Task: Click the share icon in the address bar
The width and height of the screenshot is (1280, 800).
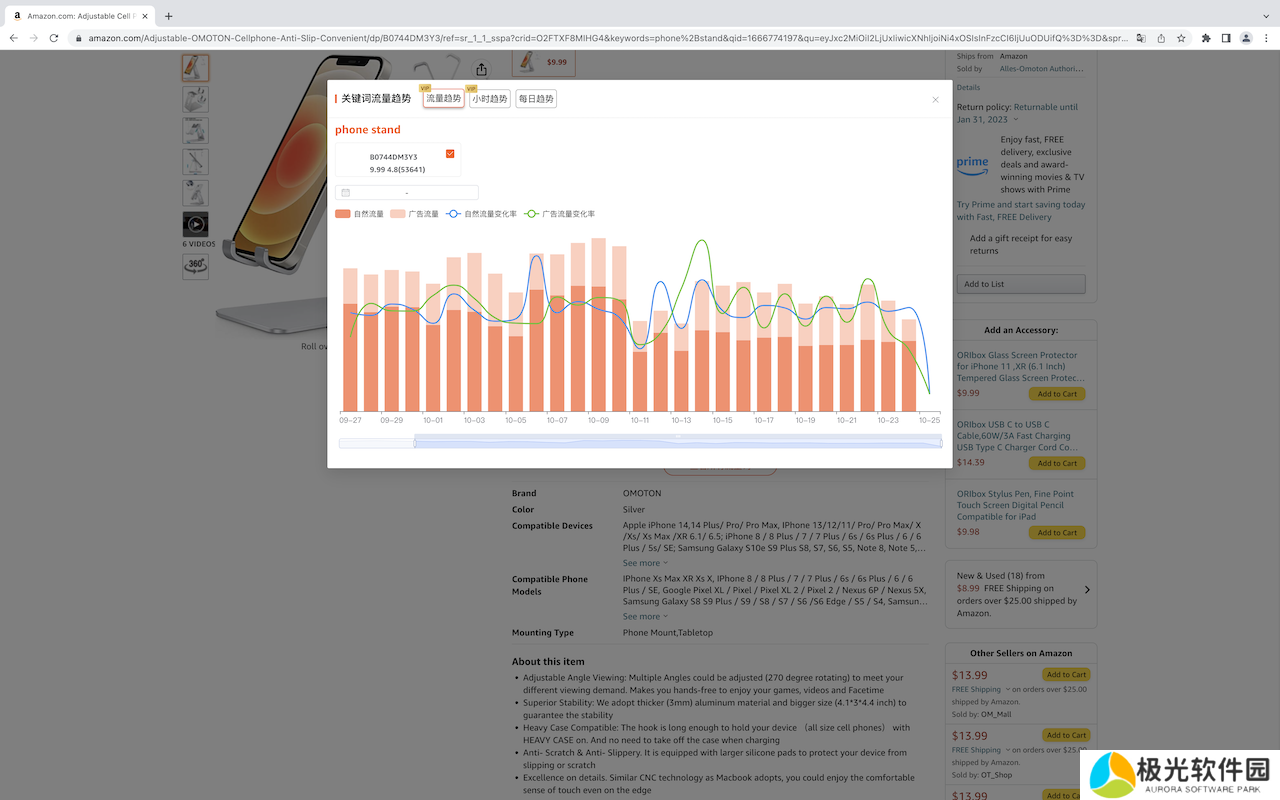Action: click(1160, 38)
